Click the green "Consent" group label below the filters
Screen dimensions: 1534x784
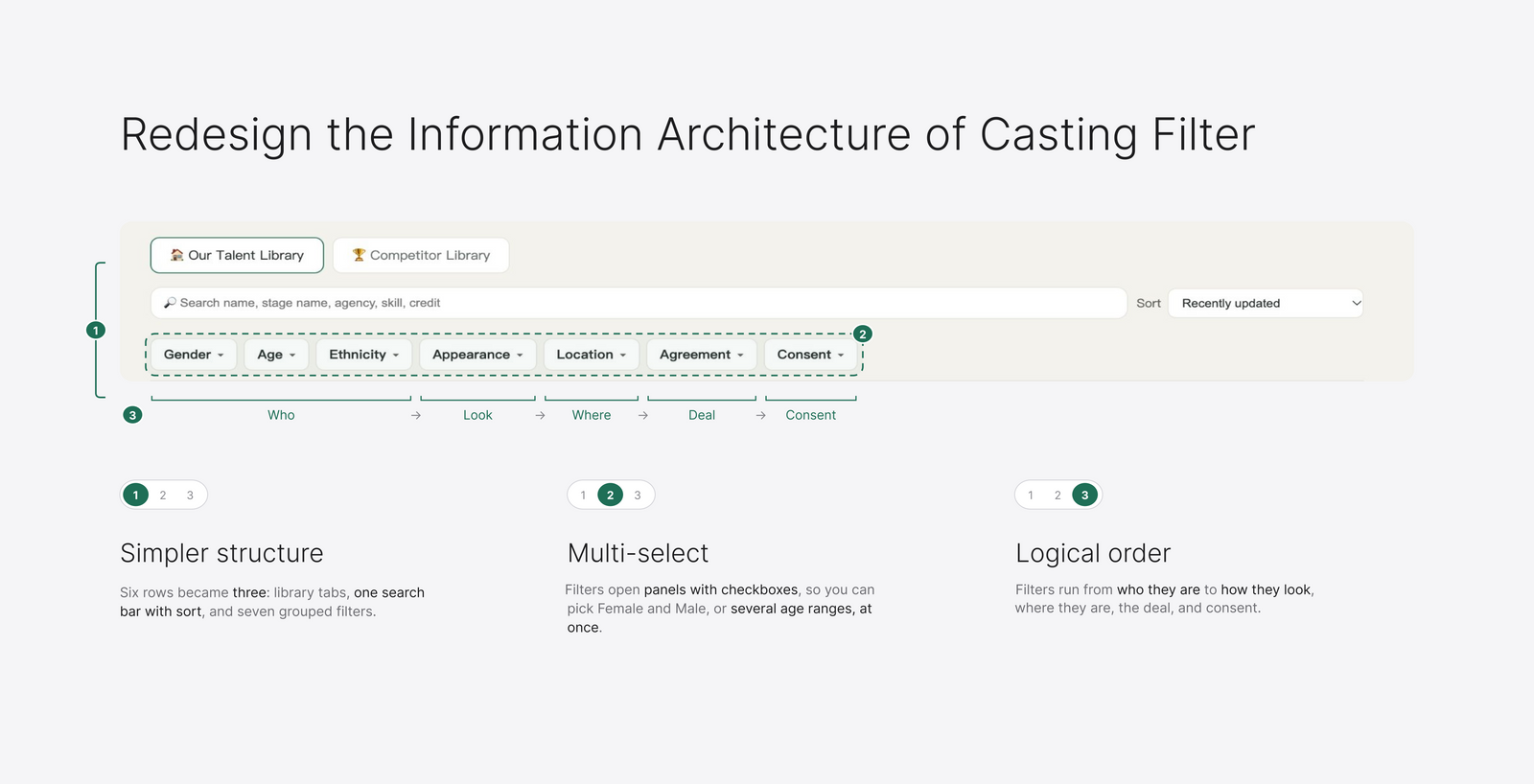(811, 415)
